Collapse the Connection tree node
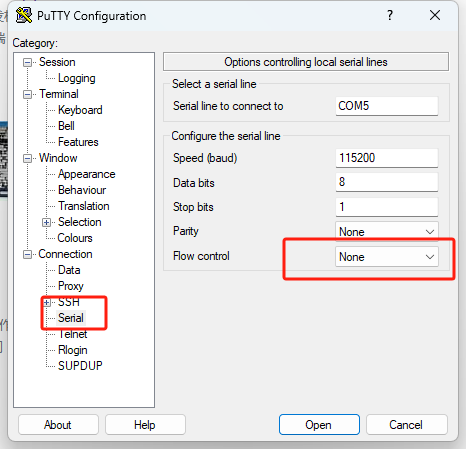This screenshot has width=466, height=449. click(x=27, y=254)
